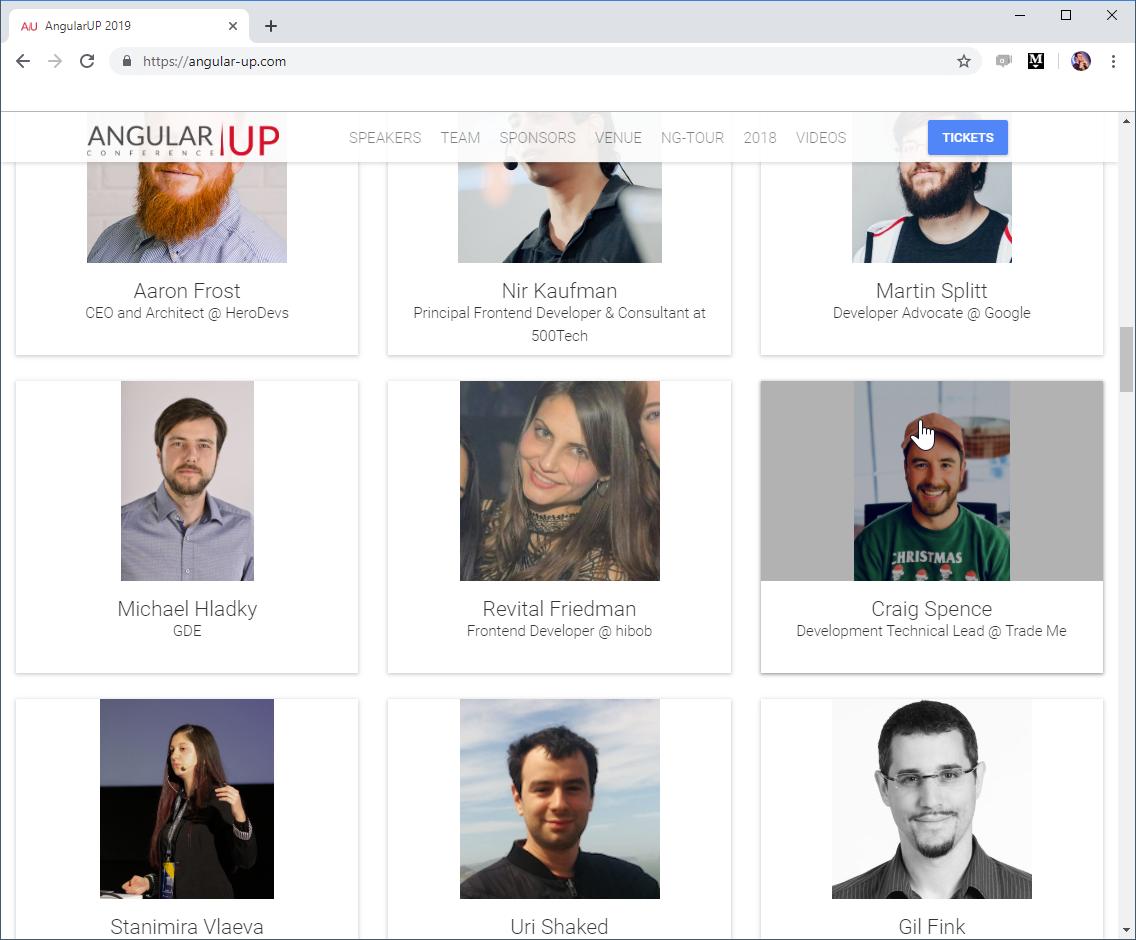
Task: Go to TEAM section
Action: point(460,138)
